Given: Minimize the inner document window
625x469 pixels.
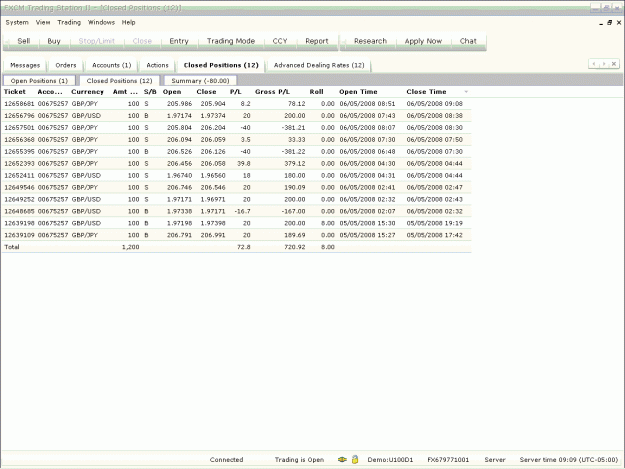Looking at the screenshot, I should tap(601, 24).
